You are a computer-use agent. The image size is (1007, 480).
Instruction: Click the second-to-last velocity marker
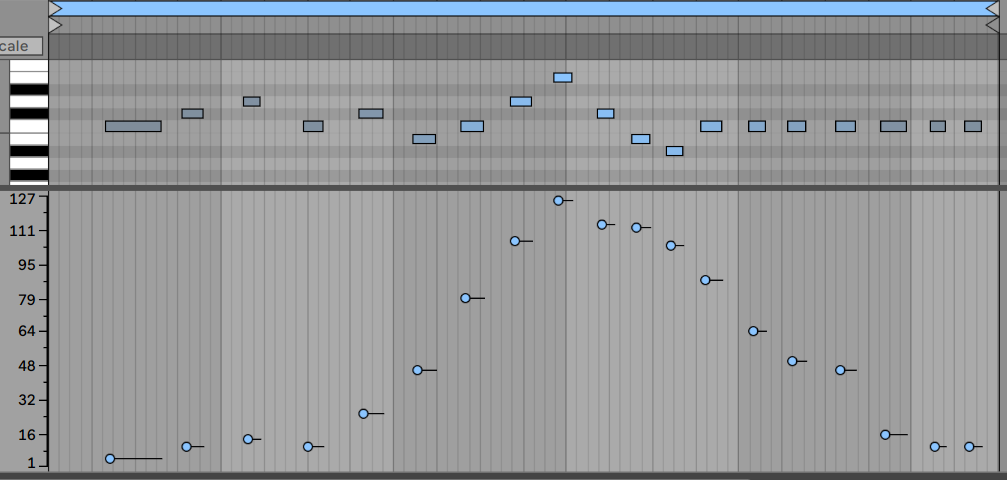click(934, 447)
